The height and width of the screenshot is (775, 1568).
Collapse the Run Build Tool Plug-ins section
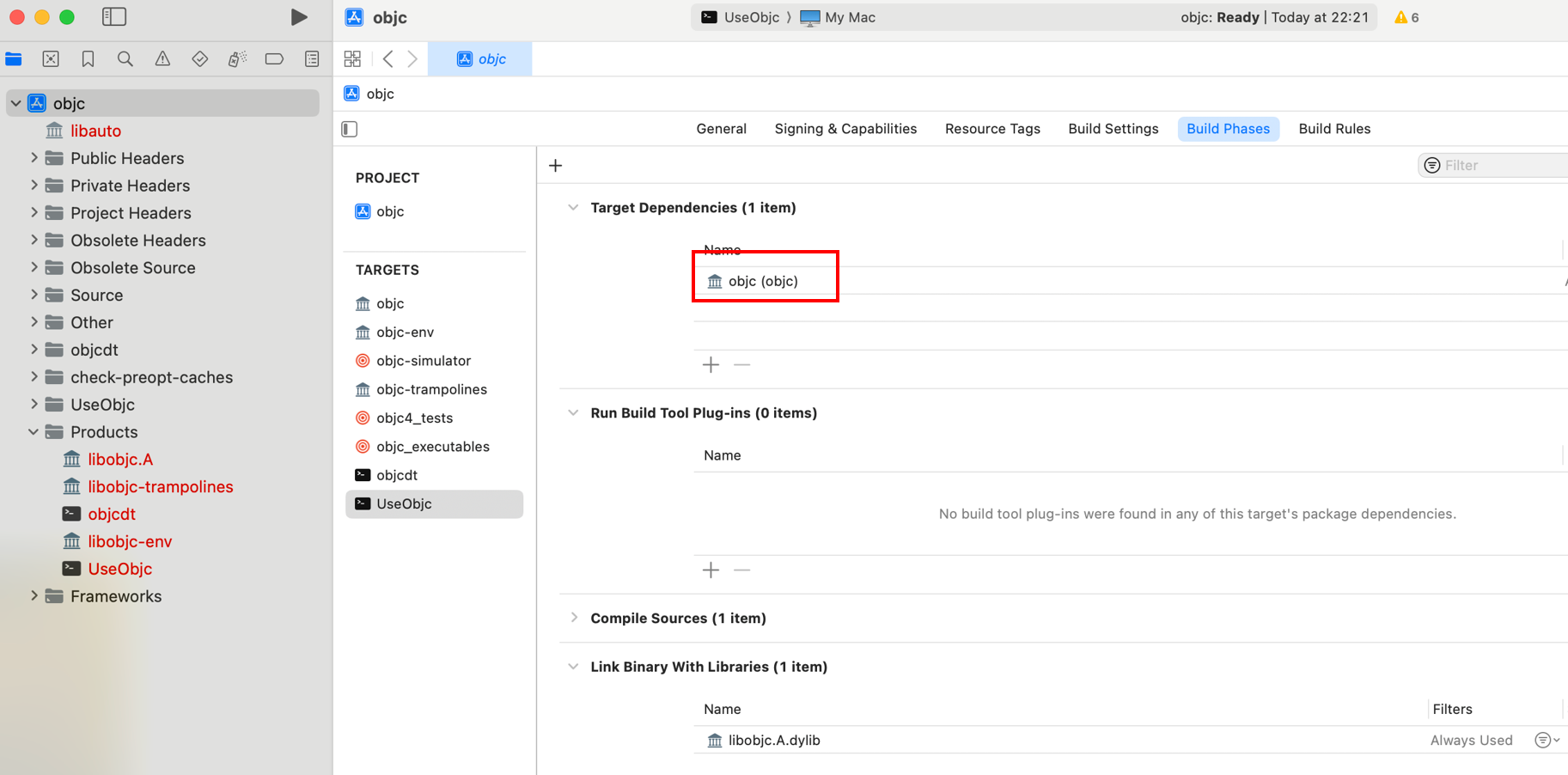click(x=573, y=413)
